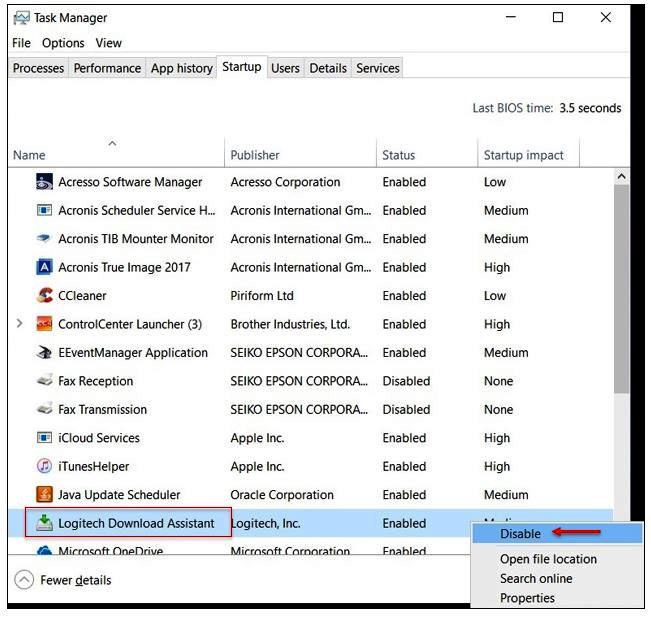Switch to the Processes tab

point(38,68)
